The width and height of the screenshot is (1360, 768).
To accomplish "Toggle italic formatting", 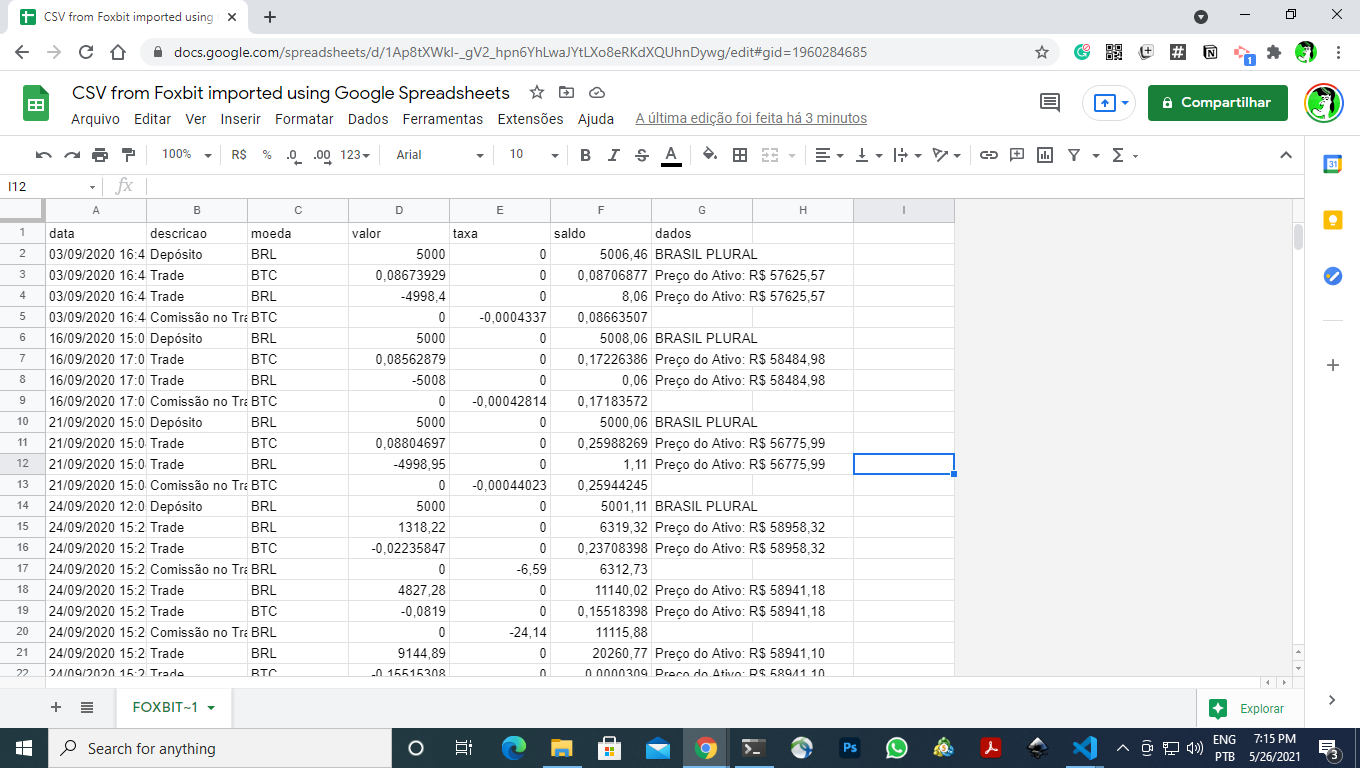I will [612, 155].
